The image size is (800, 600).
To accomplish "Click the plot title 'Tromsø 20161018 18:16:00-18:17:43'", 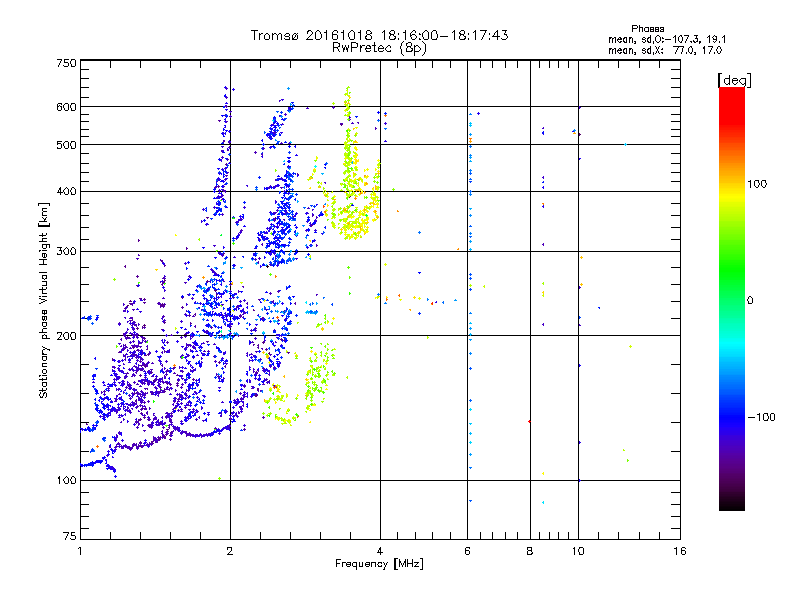I will 379,35.
